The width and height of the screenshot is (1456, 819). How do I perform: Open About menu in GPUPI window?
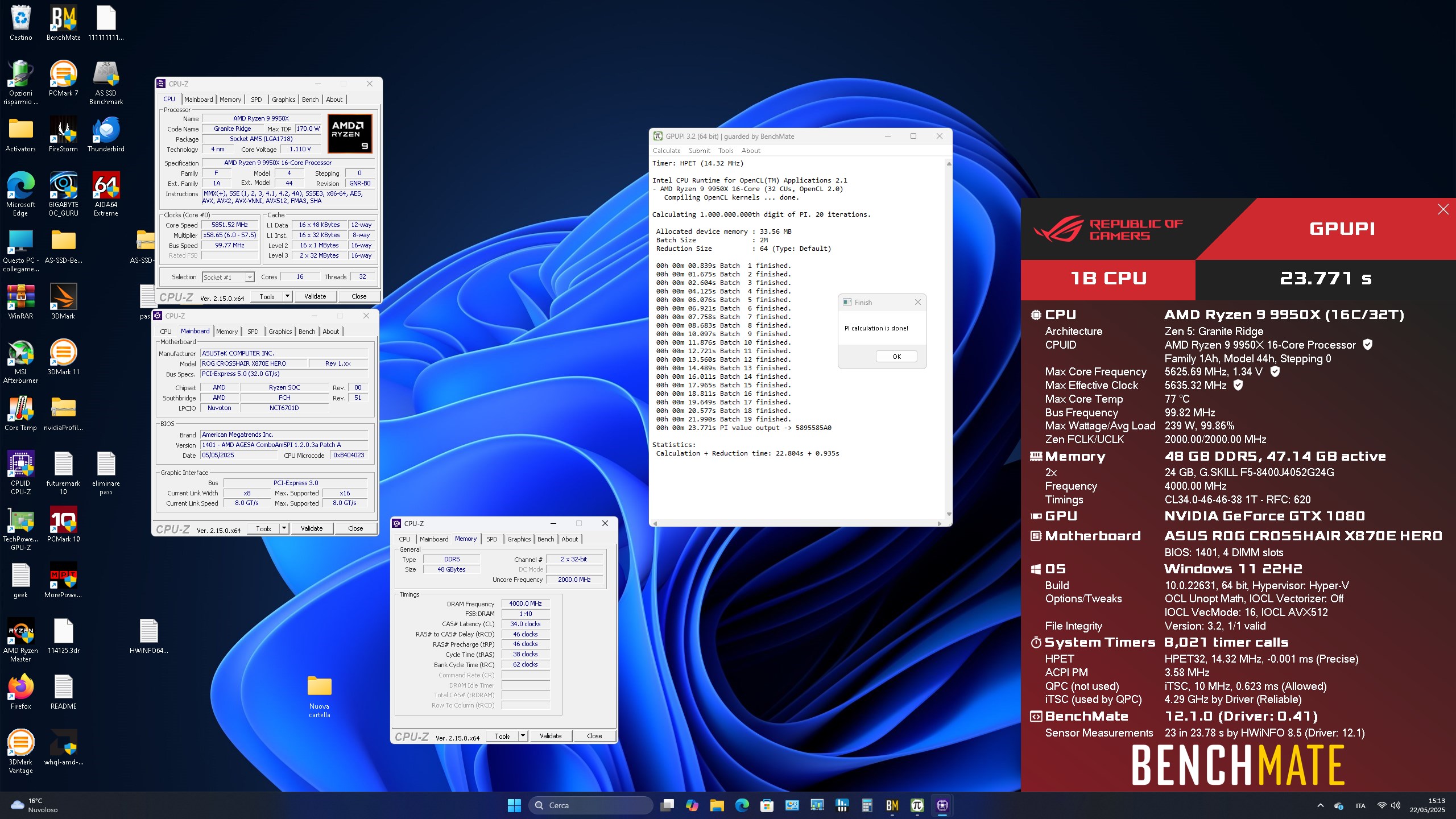click(x=751, y=151)
